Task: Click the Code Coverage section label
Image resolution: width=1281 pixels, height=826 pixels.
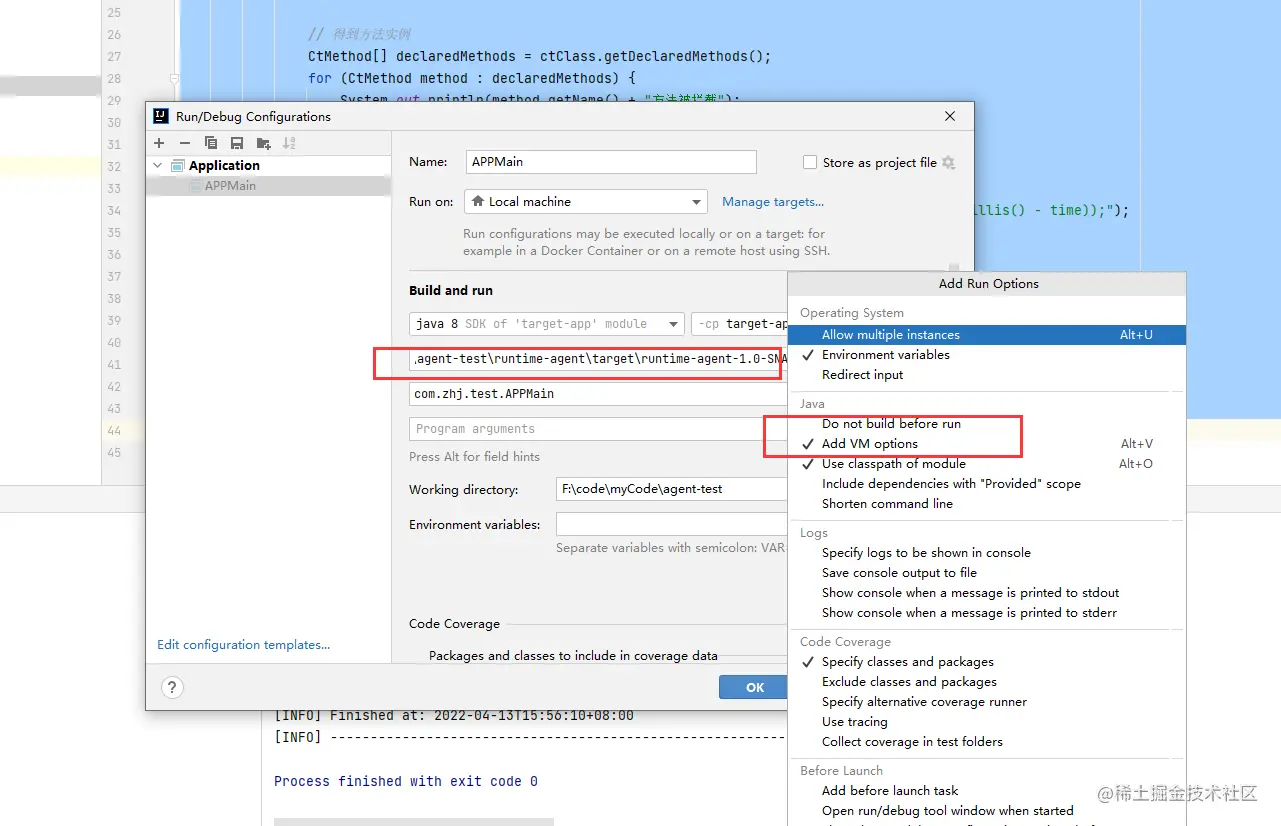Action: [x=454, y=624]
